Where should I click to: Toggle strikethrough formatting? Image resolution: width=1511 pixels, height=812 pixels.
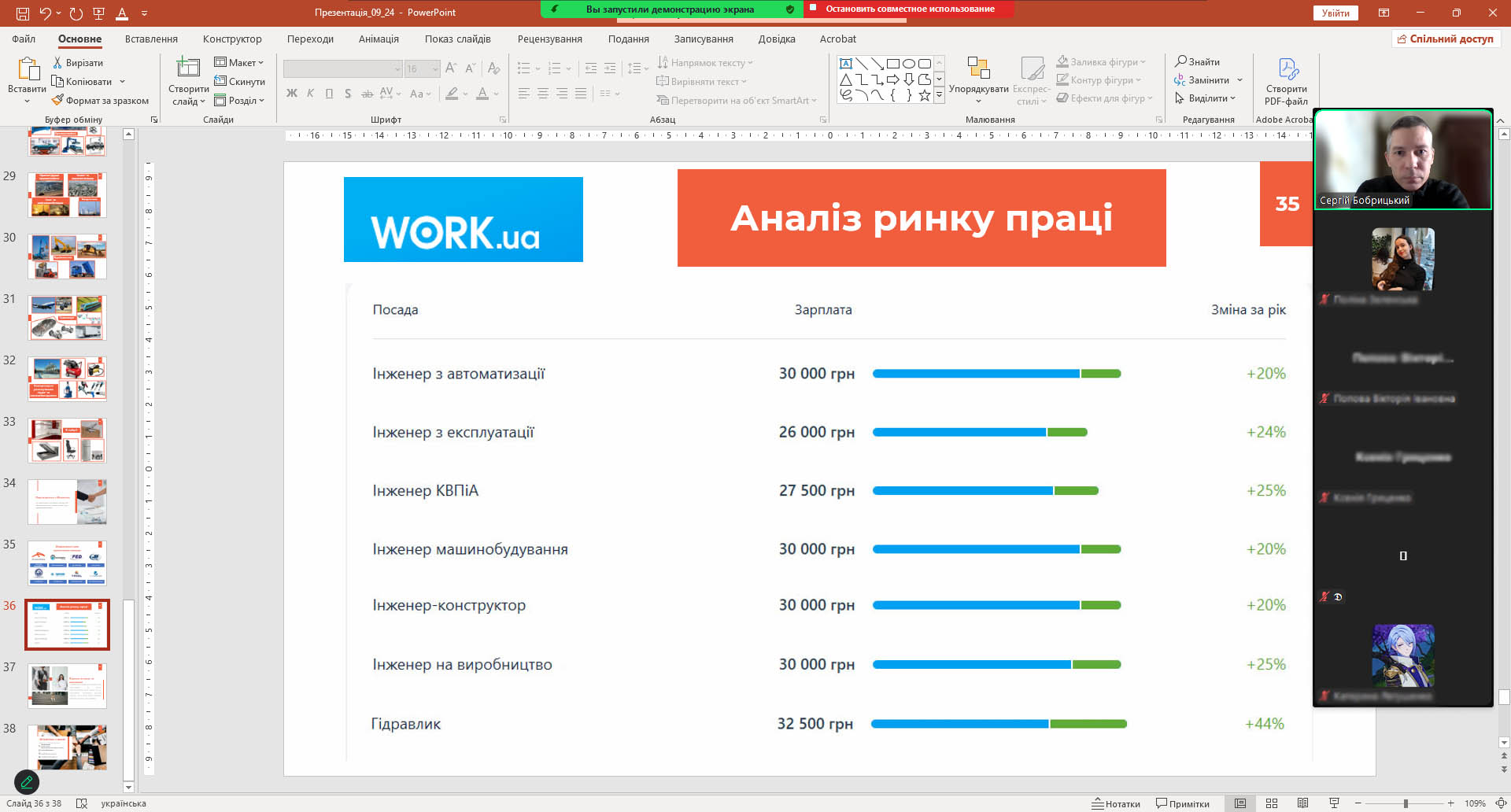click(367, 94)
